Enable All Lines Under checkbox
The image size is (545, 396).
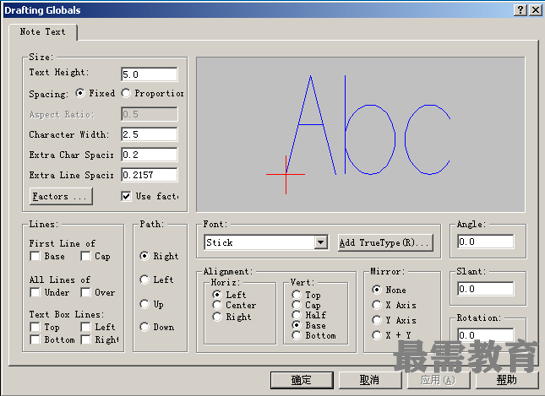pyautogui.click(x=35, y=292)
